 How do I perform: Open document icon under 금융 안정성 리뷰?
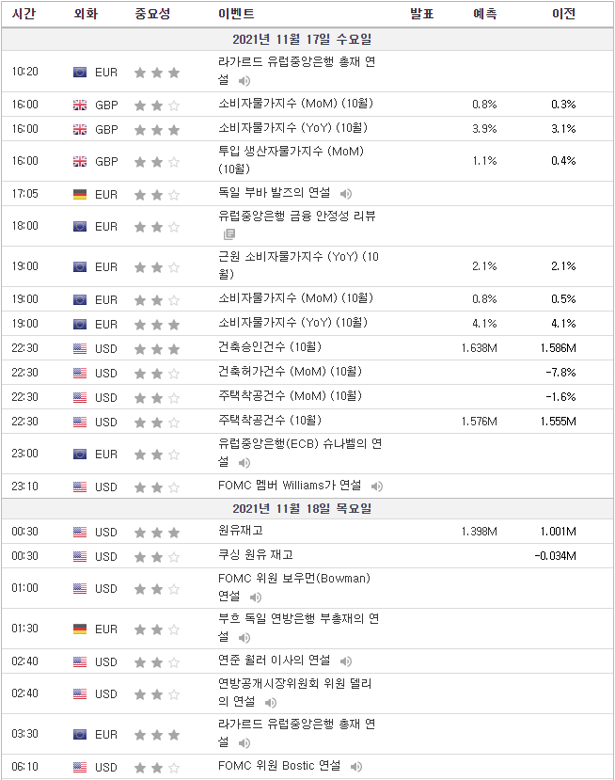tap(229, 234)
